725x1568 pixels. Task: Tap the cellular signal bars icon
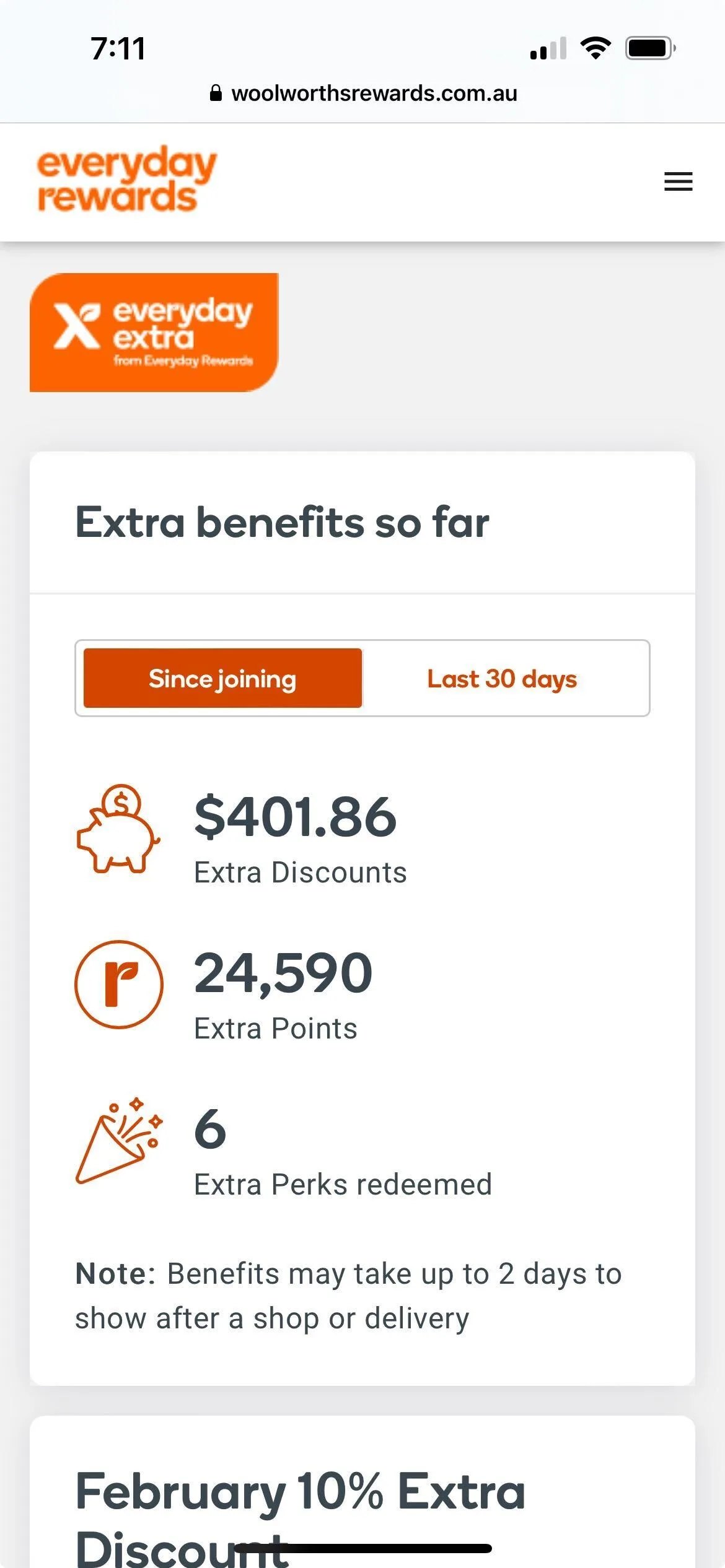(548, 48)
